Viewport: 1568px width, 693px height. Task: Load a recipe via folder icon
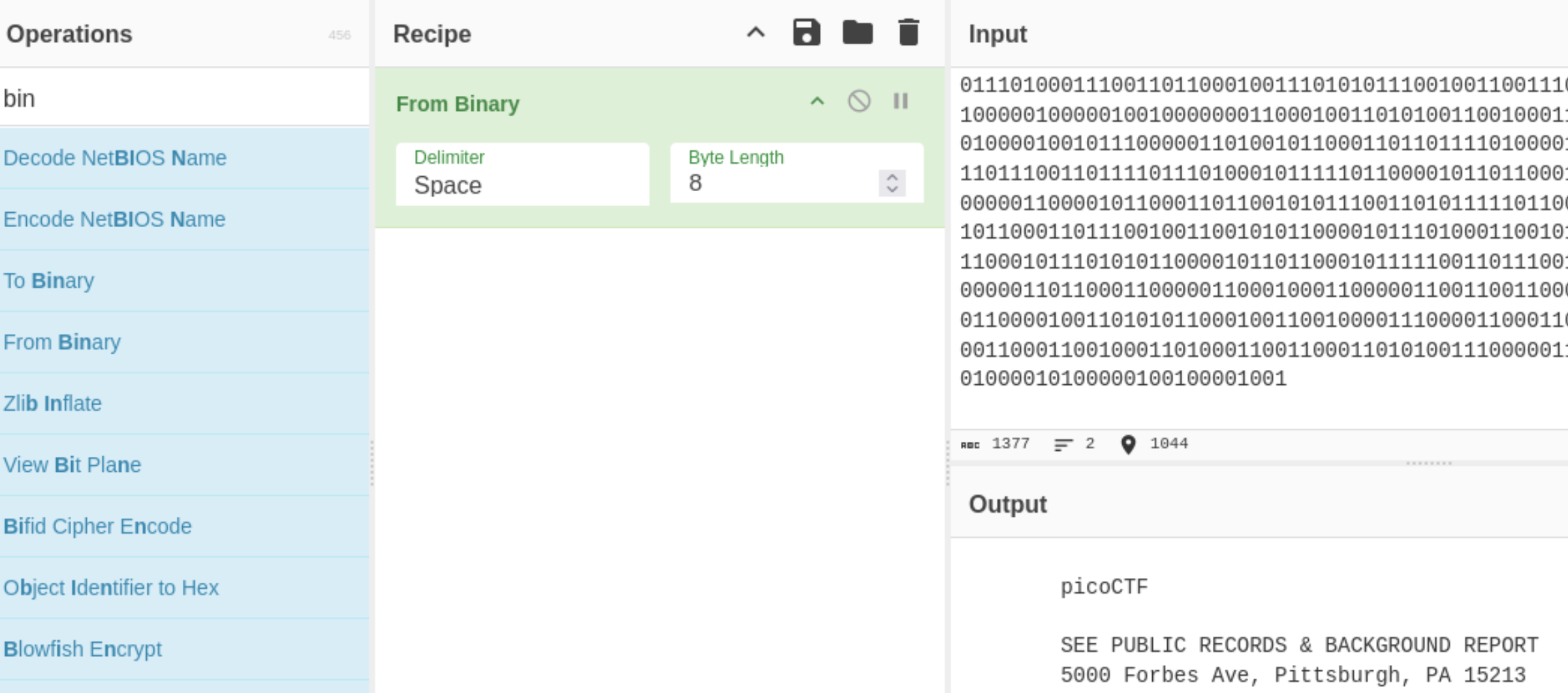857,33
